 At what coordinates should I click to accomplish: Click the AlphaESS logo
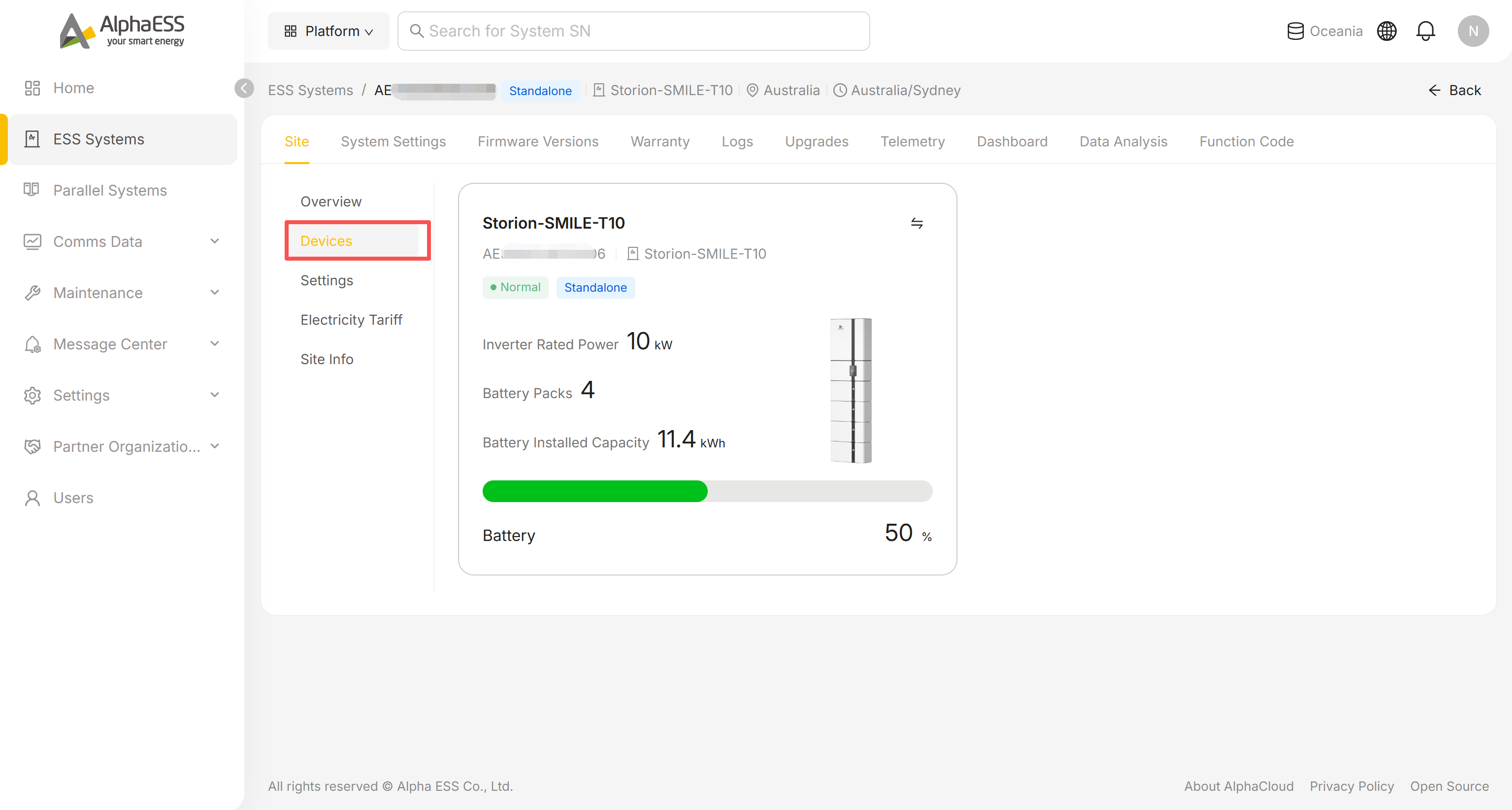[x=122, y=31]
